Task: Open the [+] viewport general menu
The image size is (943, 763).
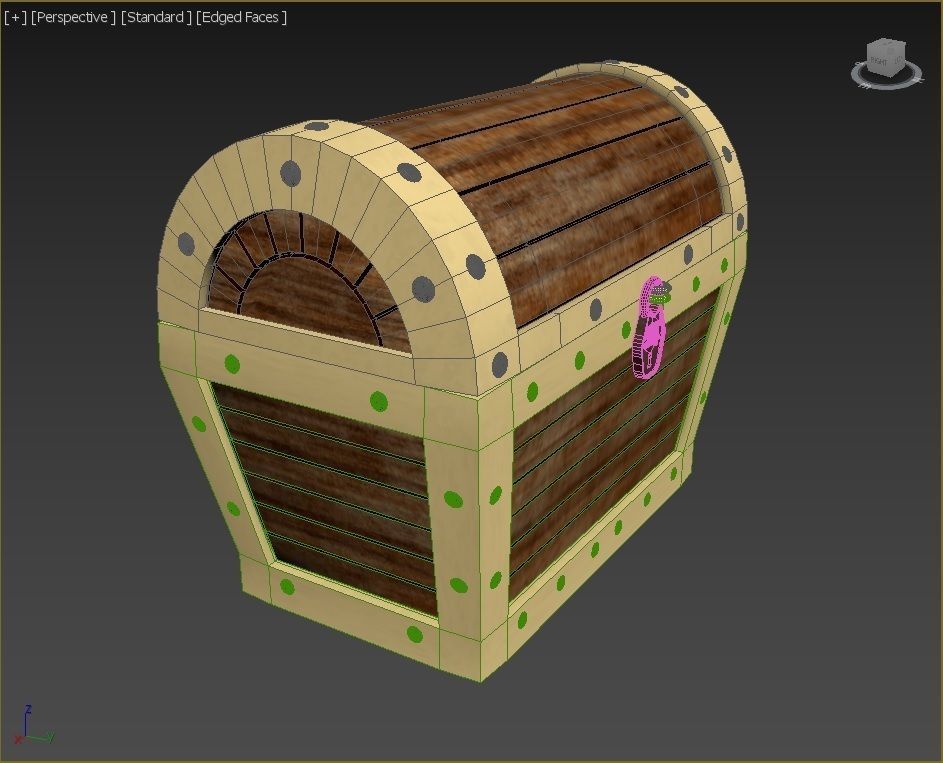Action: (15, 17)
